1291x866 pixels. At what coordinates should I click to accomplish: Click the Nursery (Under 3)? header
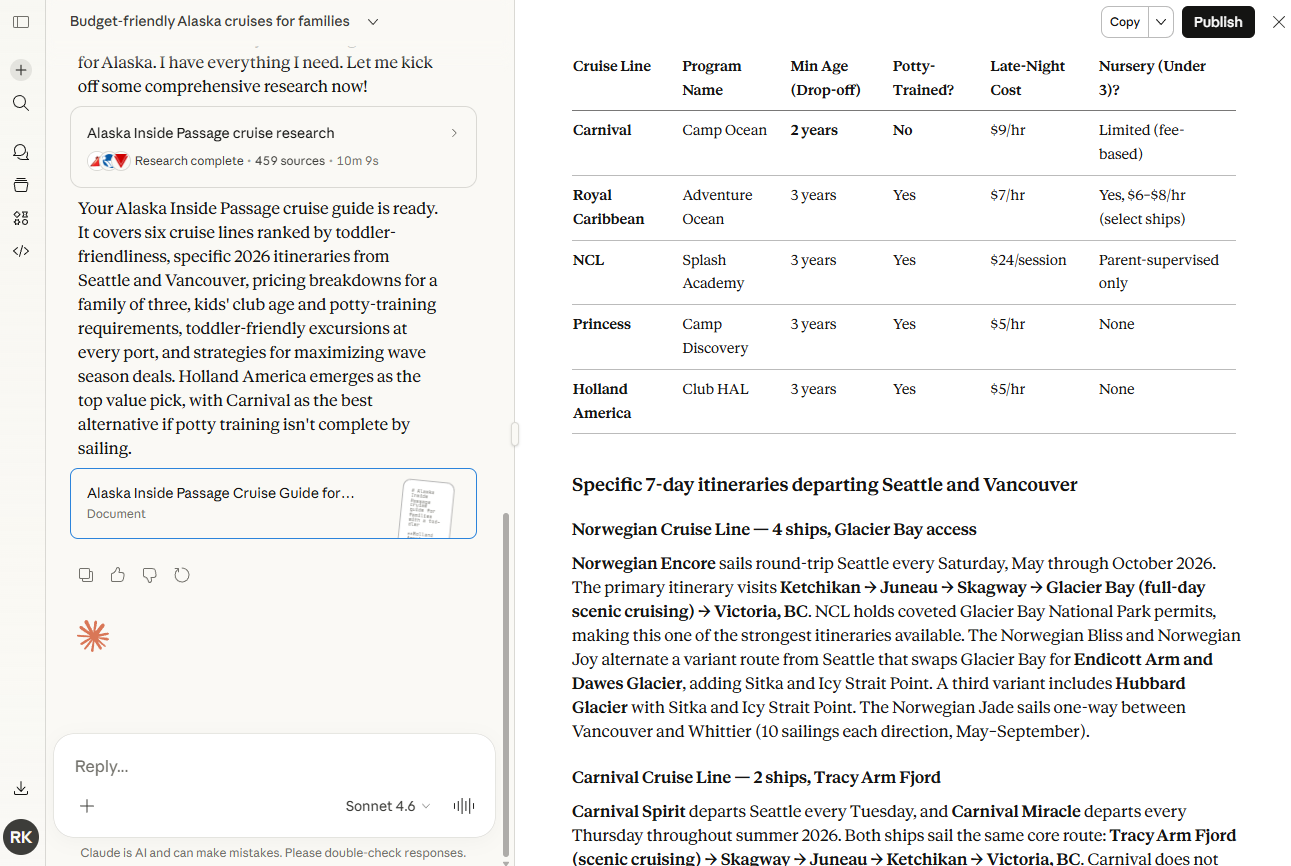pyautogui.click(x=1152, y=78)
